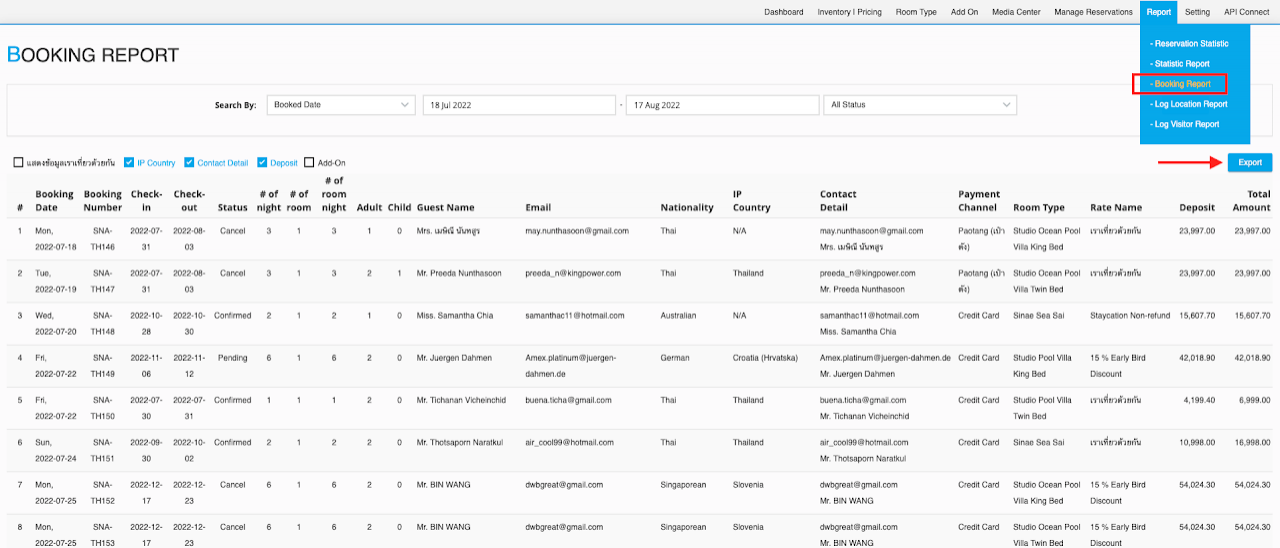Open the Room Type menu
The height and width of the screenshot is (548, 1280).
tap(915, 12)
